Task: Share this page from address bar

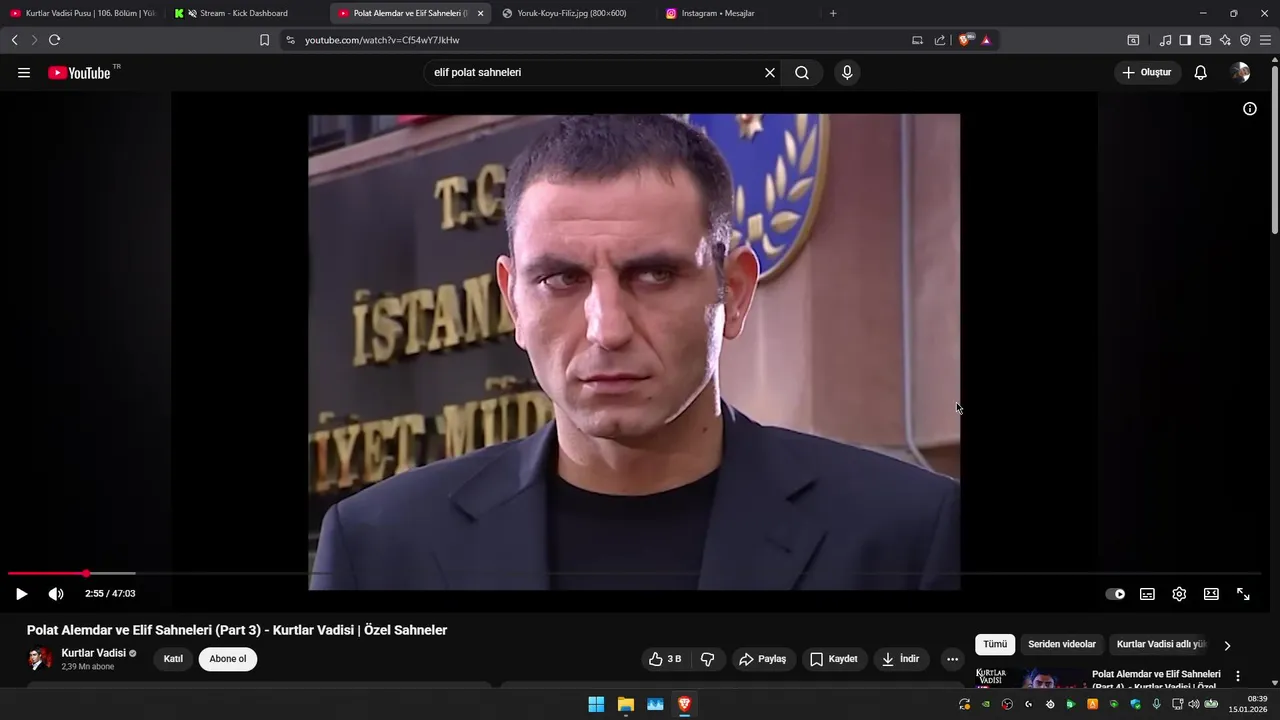Action: click(940, 40)
